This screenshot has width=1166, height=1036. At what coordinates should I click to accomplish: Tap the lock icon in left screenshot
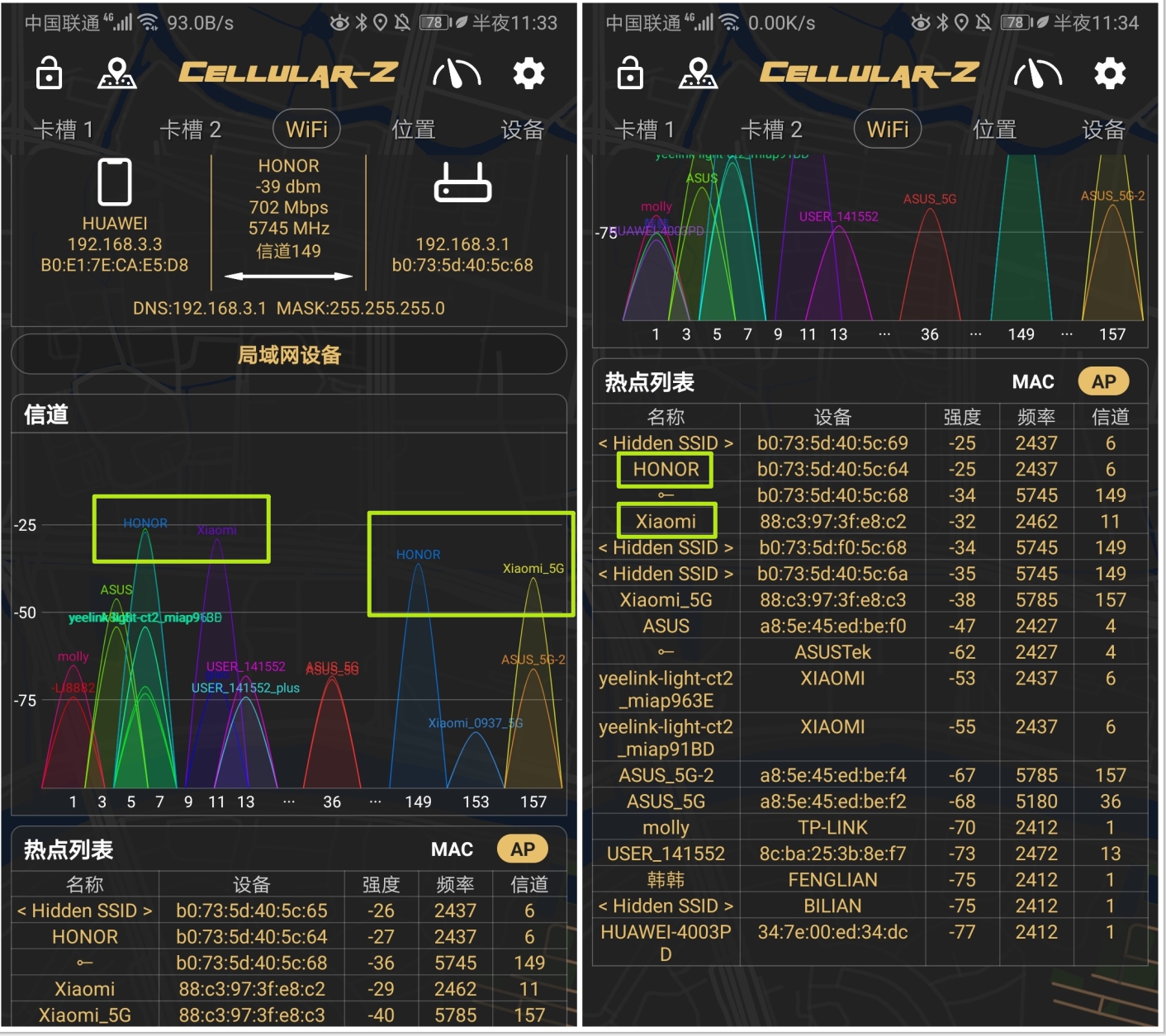pos(49,73)
